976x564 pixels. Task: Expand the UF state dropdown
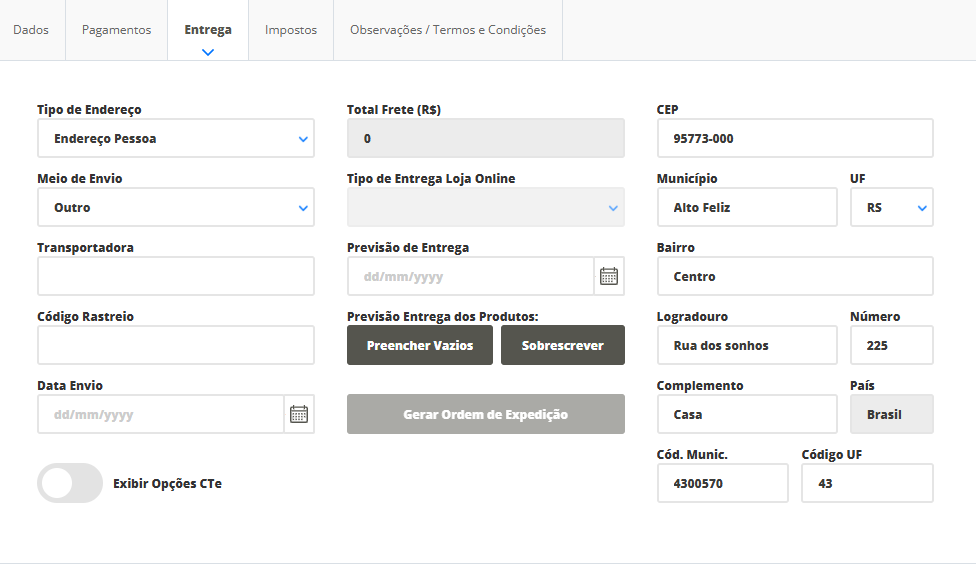pos(891,208)
